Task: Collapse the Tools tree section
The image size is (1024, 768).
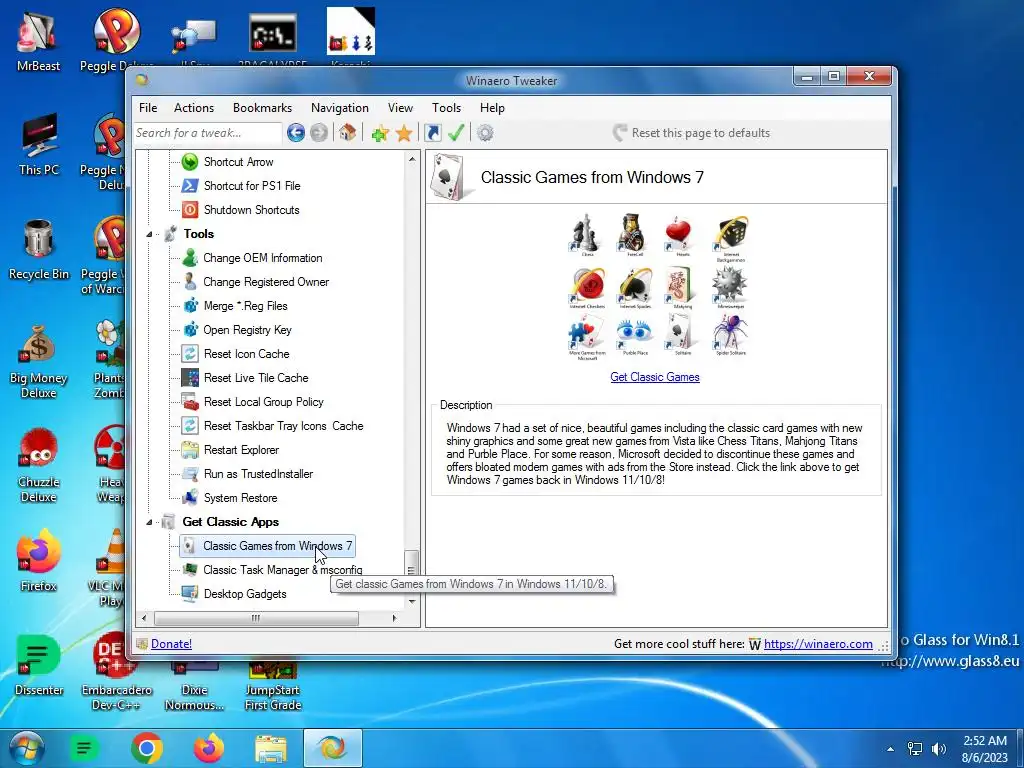Action: coord(149,234)
